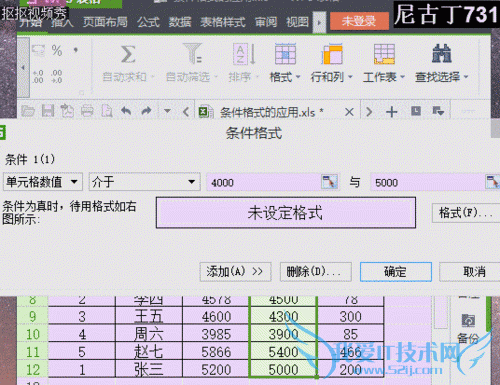Viewport: 500px width, 385px height.
Task: Click the save floppy disk icon
Action: pyautogui.click(x=48, y=111)
